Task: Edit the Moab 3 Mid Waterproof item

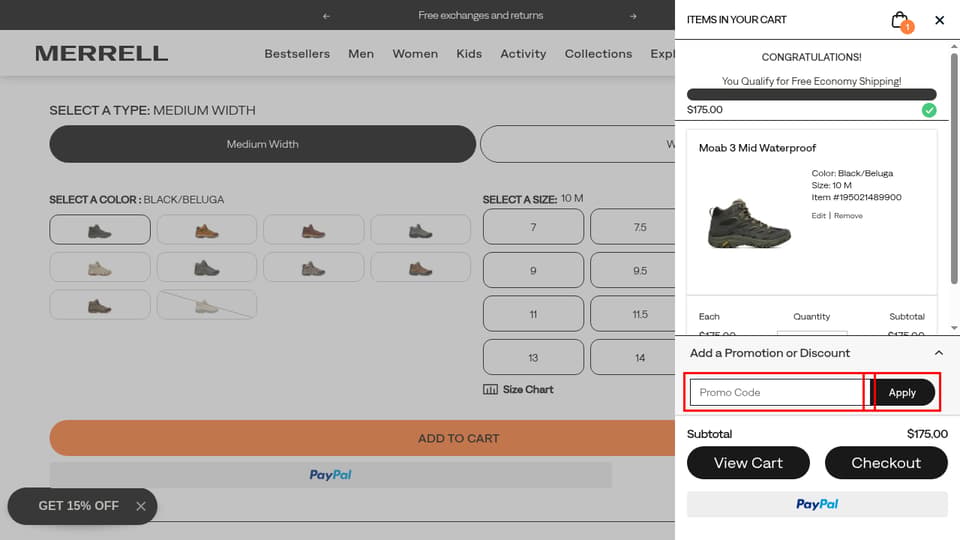Action: (819, 216)
